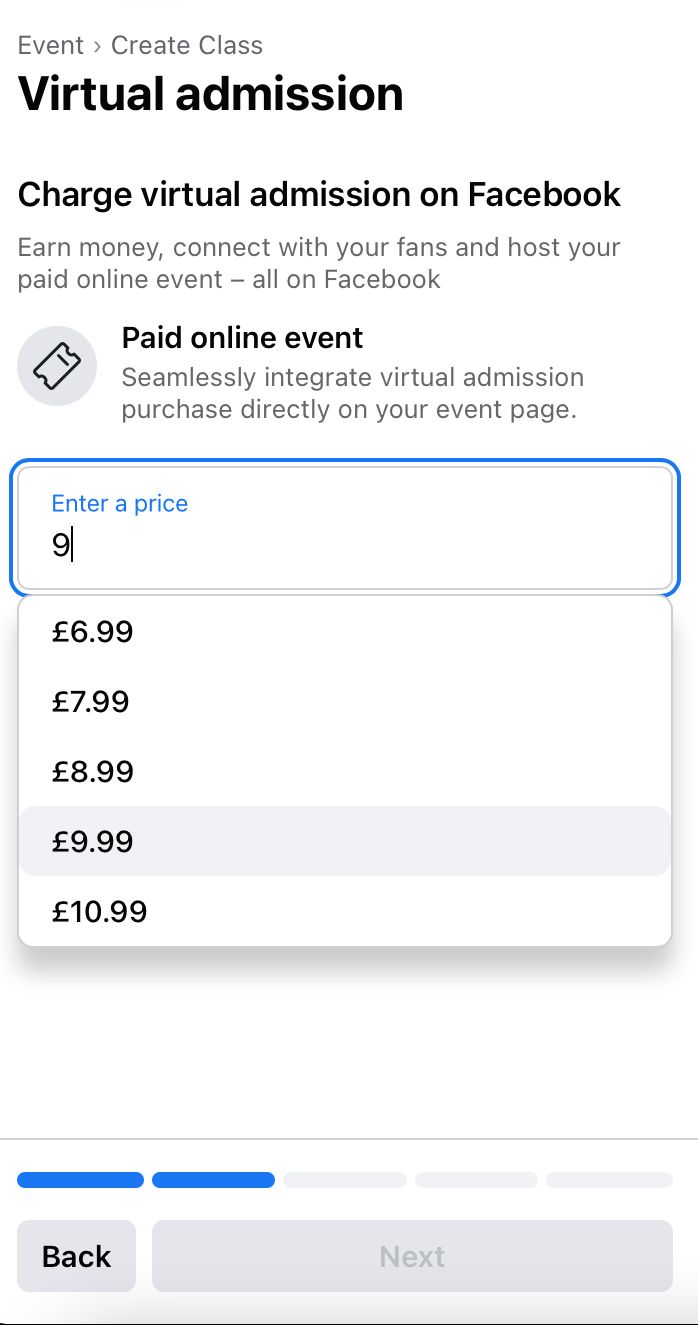Click the third grey progress step

click(x=345, y=1180)
